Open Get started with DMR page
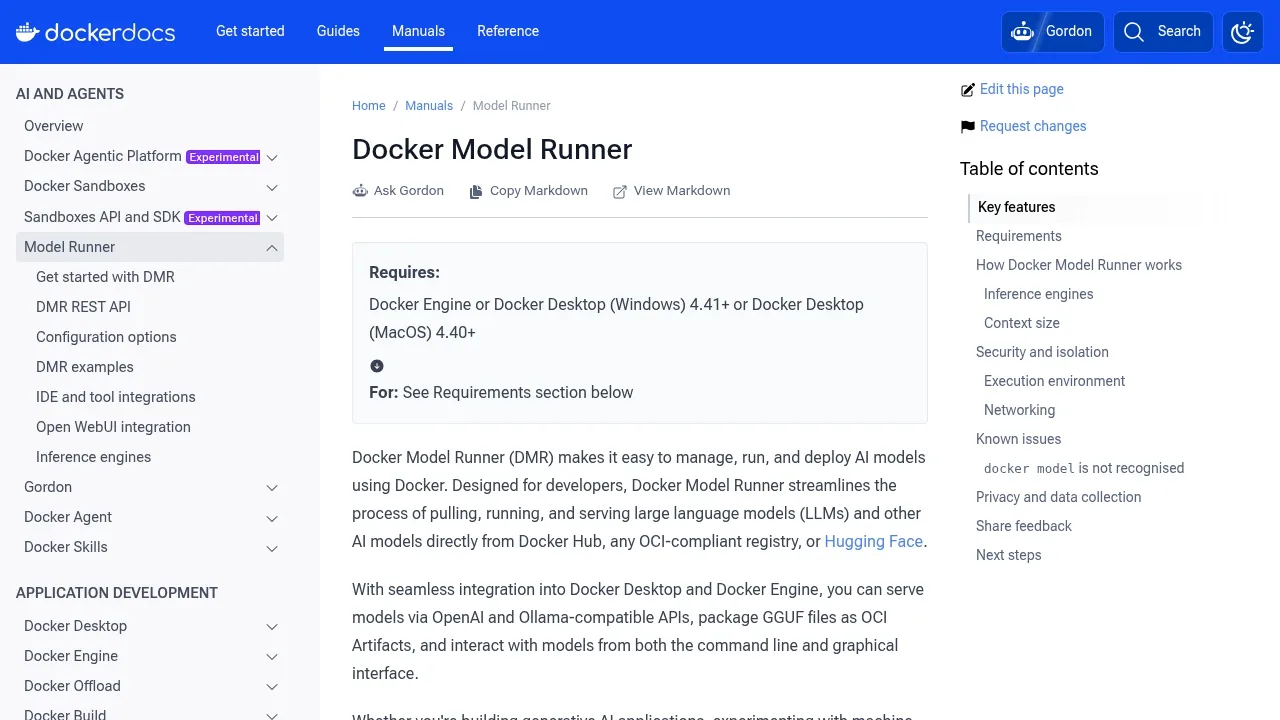The height and width of the screenshot is (720, 1280). 105,277
